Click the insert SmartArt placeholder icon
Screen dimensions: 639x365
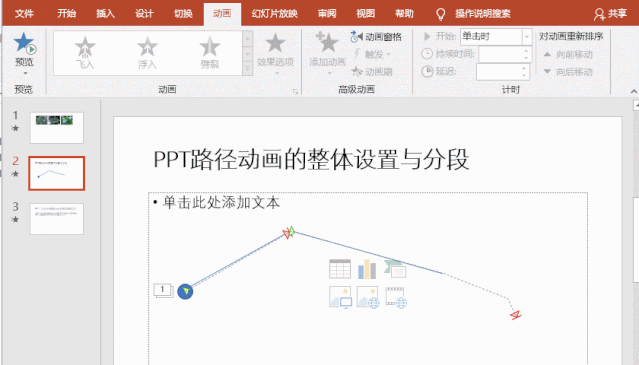(x=395, y=269)
